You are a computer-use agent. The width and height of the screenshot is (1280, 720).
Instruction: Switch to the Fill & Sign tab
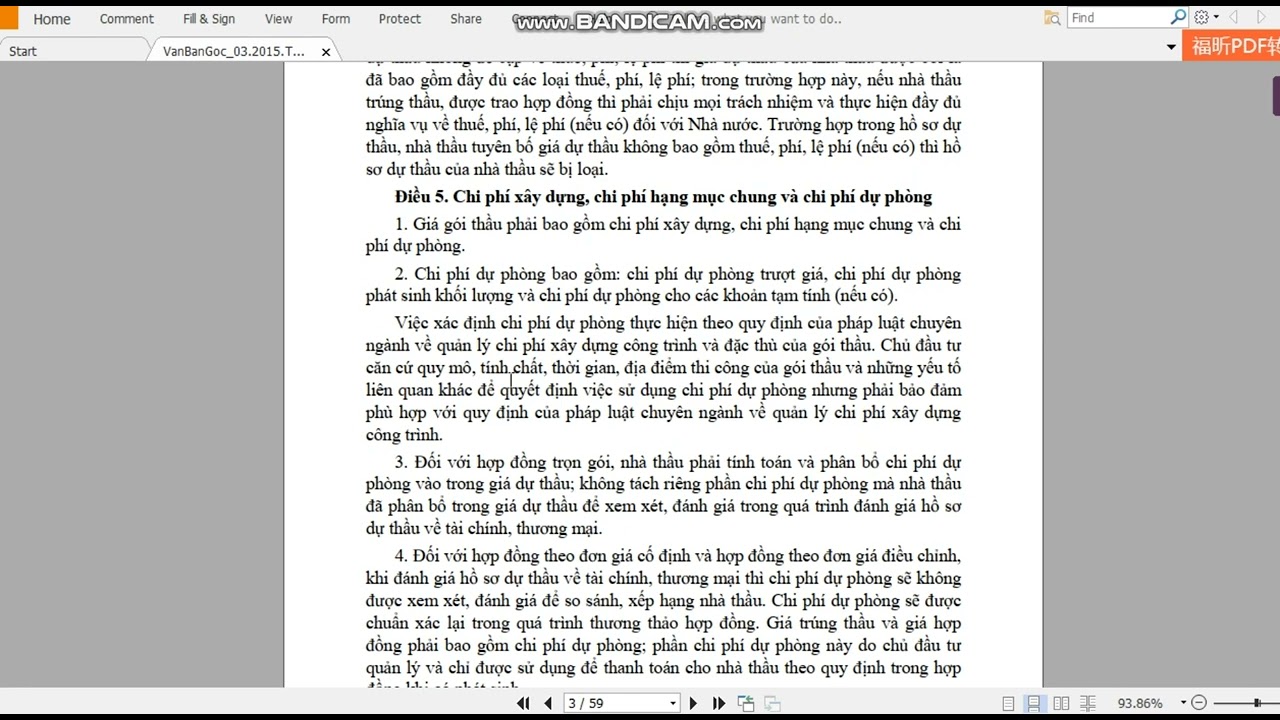pos(209,19)
